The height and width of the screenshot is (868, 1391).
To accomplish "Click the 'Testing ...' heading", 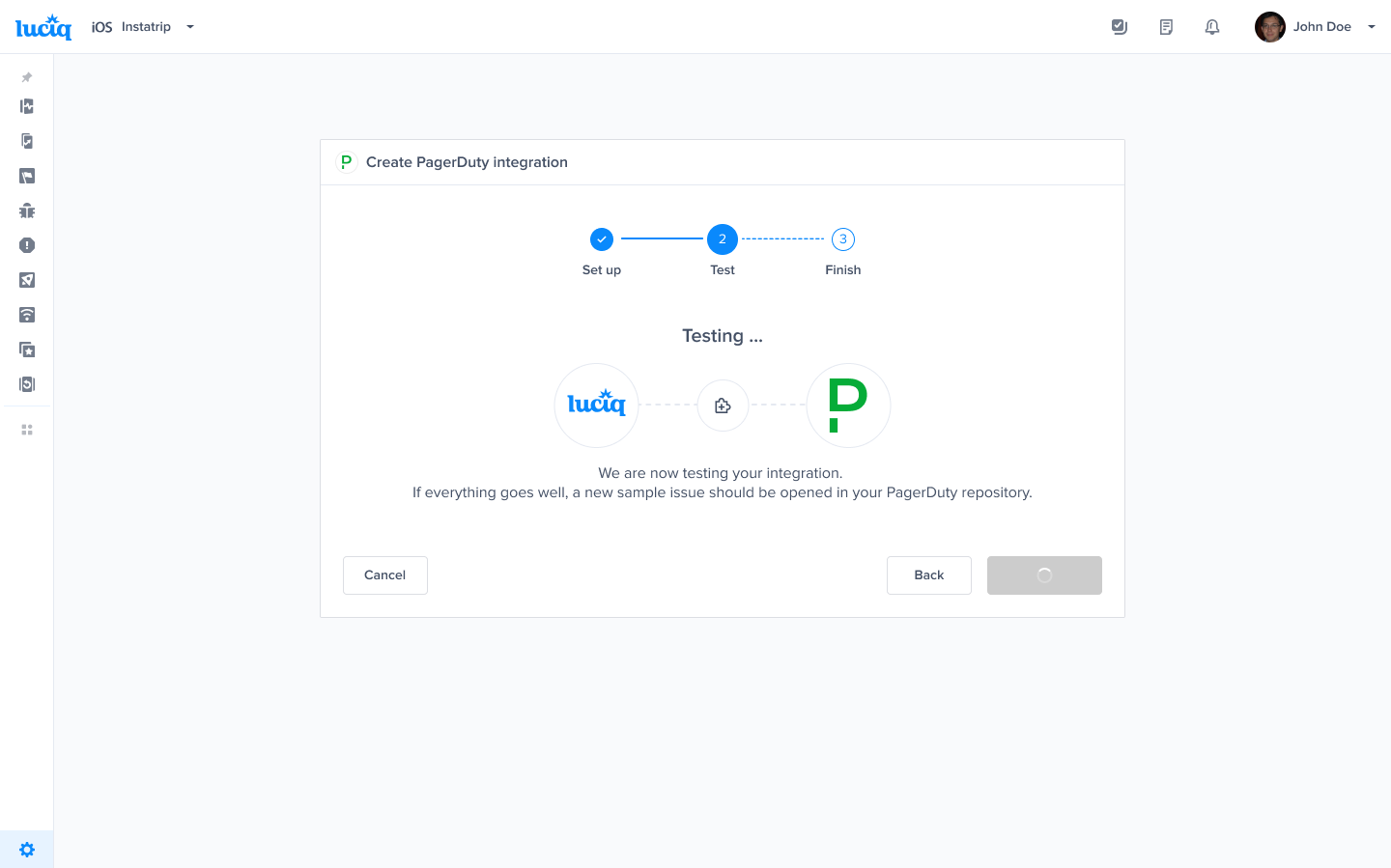I will [723, 336].
